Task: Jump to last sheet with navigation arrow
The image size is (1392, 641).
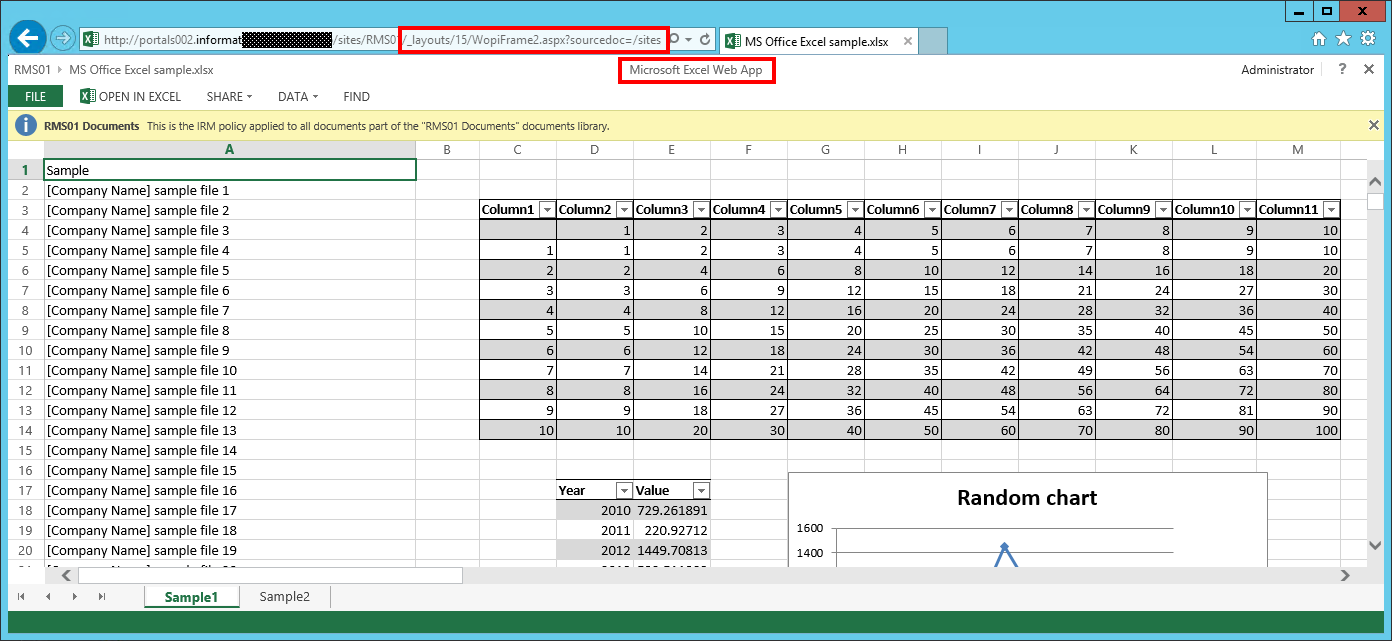Action: tap(101, 597)
